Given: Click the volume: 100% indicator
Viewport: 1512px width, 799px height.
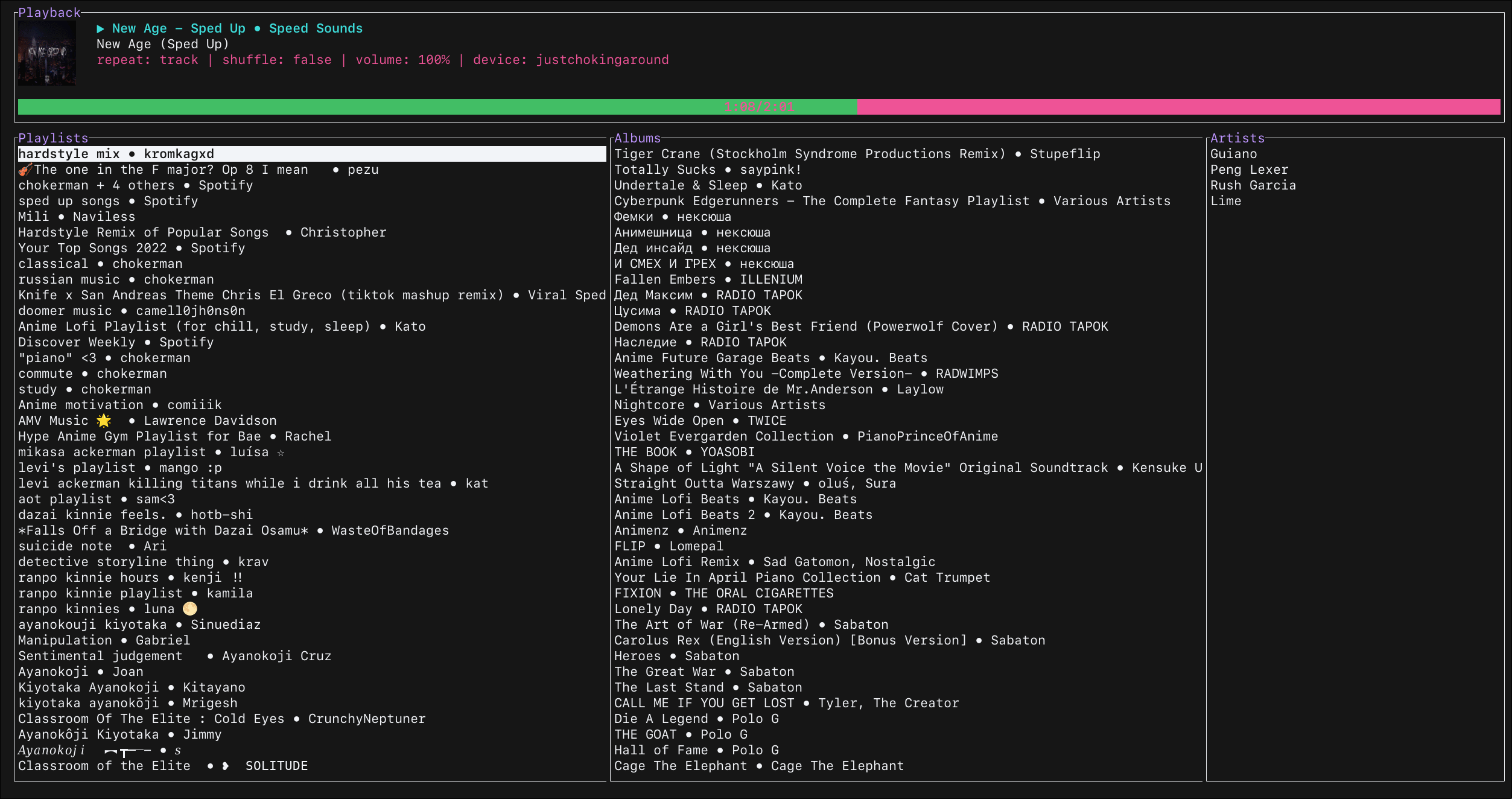Looking at the screenshot, I should (x=402, y=60).
